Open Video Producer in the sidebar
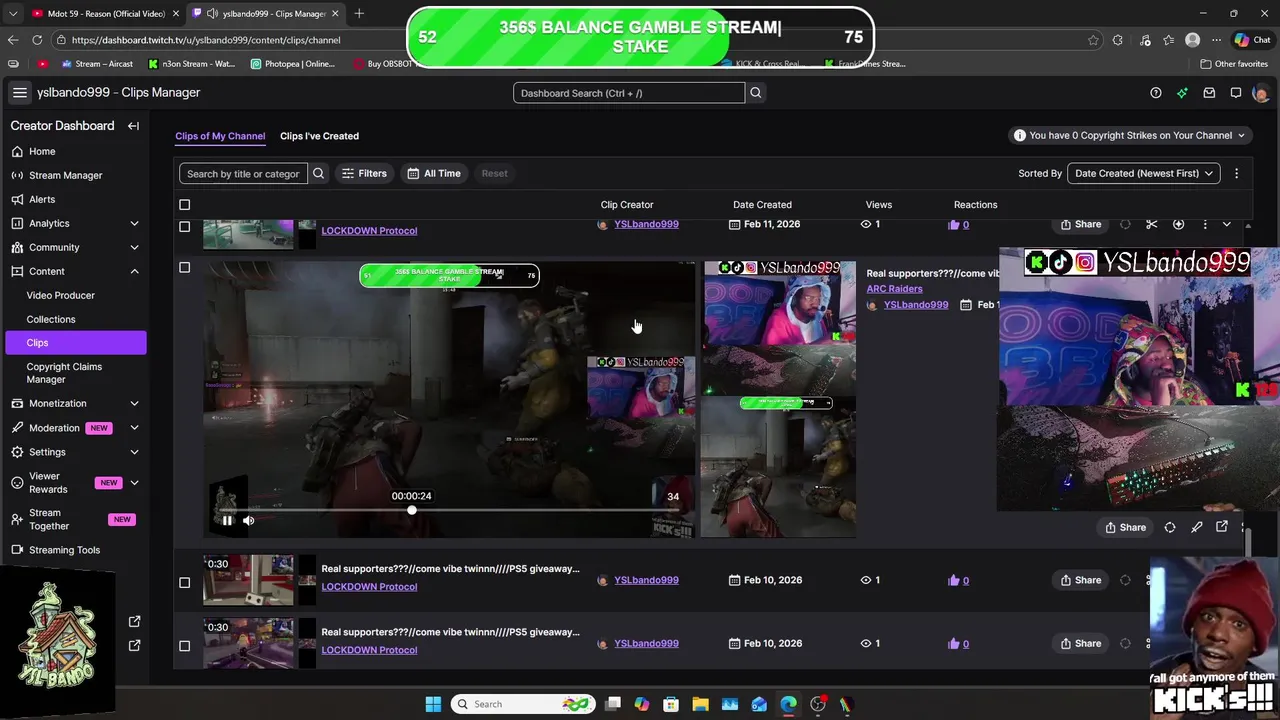 (x=60, y=295)
